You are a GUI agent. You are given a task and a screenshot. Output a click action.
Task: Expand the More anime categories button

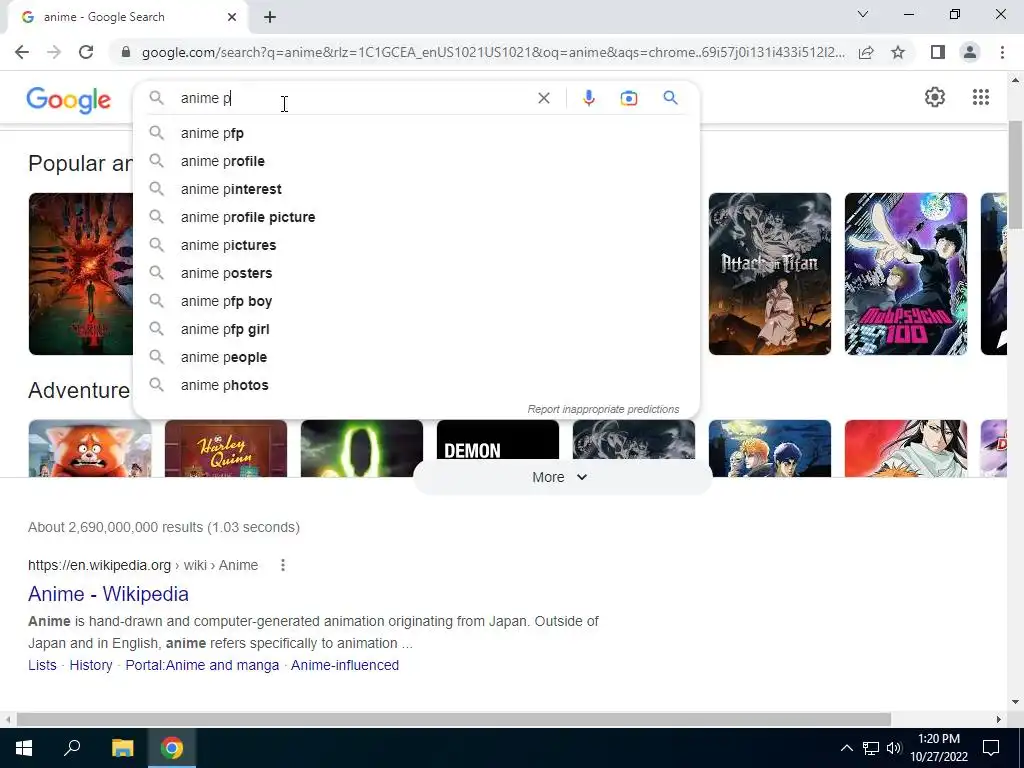[x=560, y=477]
